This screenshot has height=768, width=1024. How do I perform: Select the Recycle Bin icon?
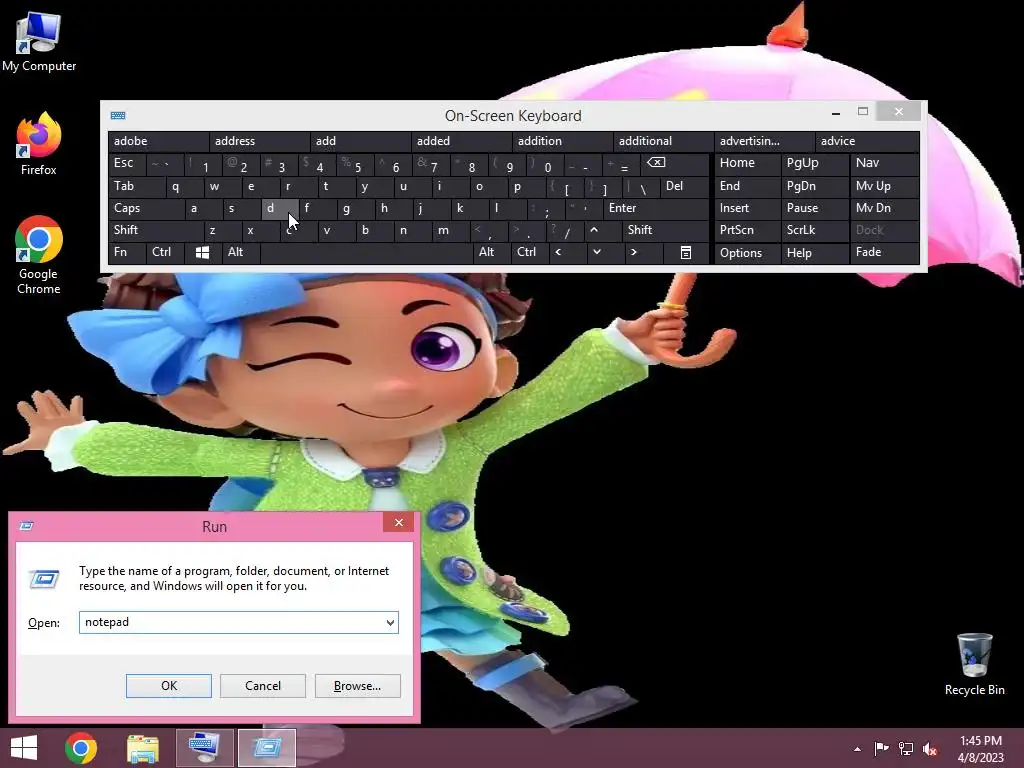[974, 664]
